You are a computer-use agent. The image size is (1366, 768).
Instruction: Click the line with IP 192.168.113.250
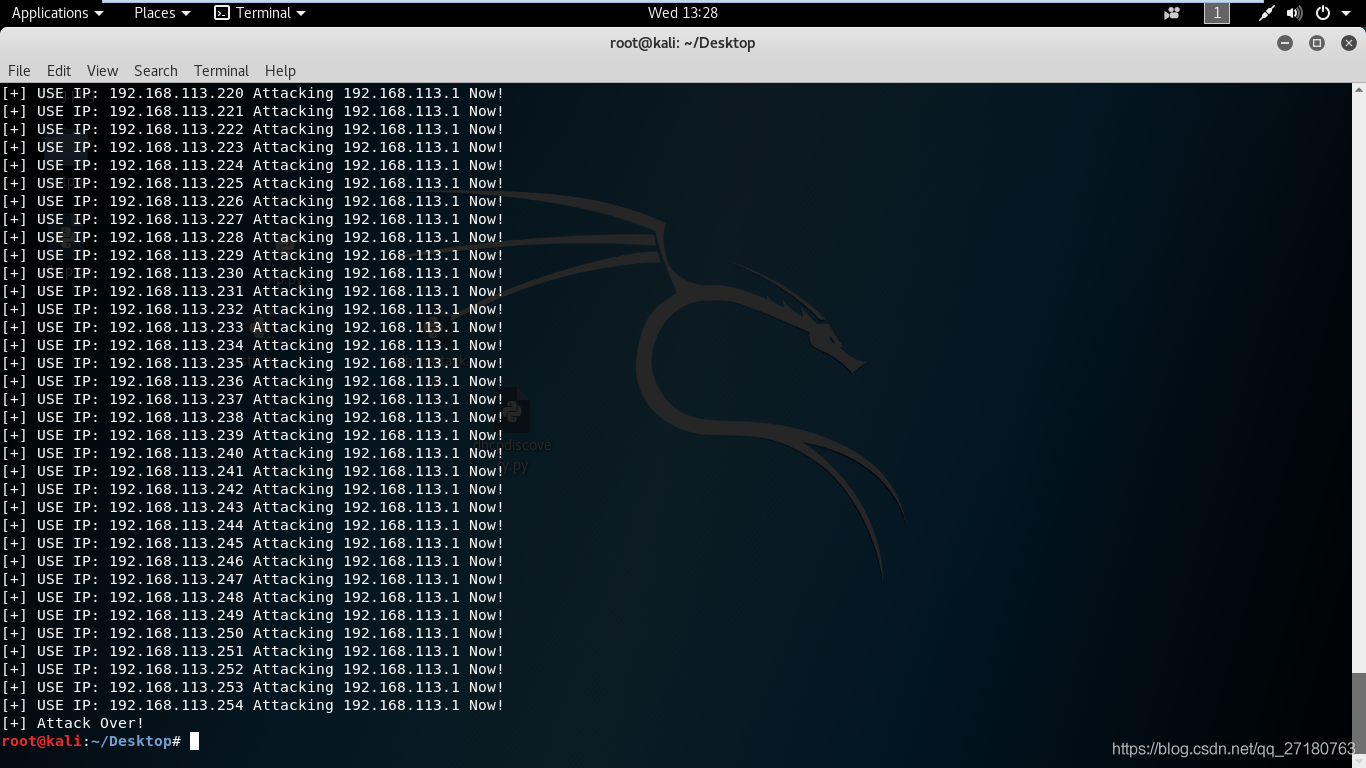(253, 633)
